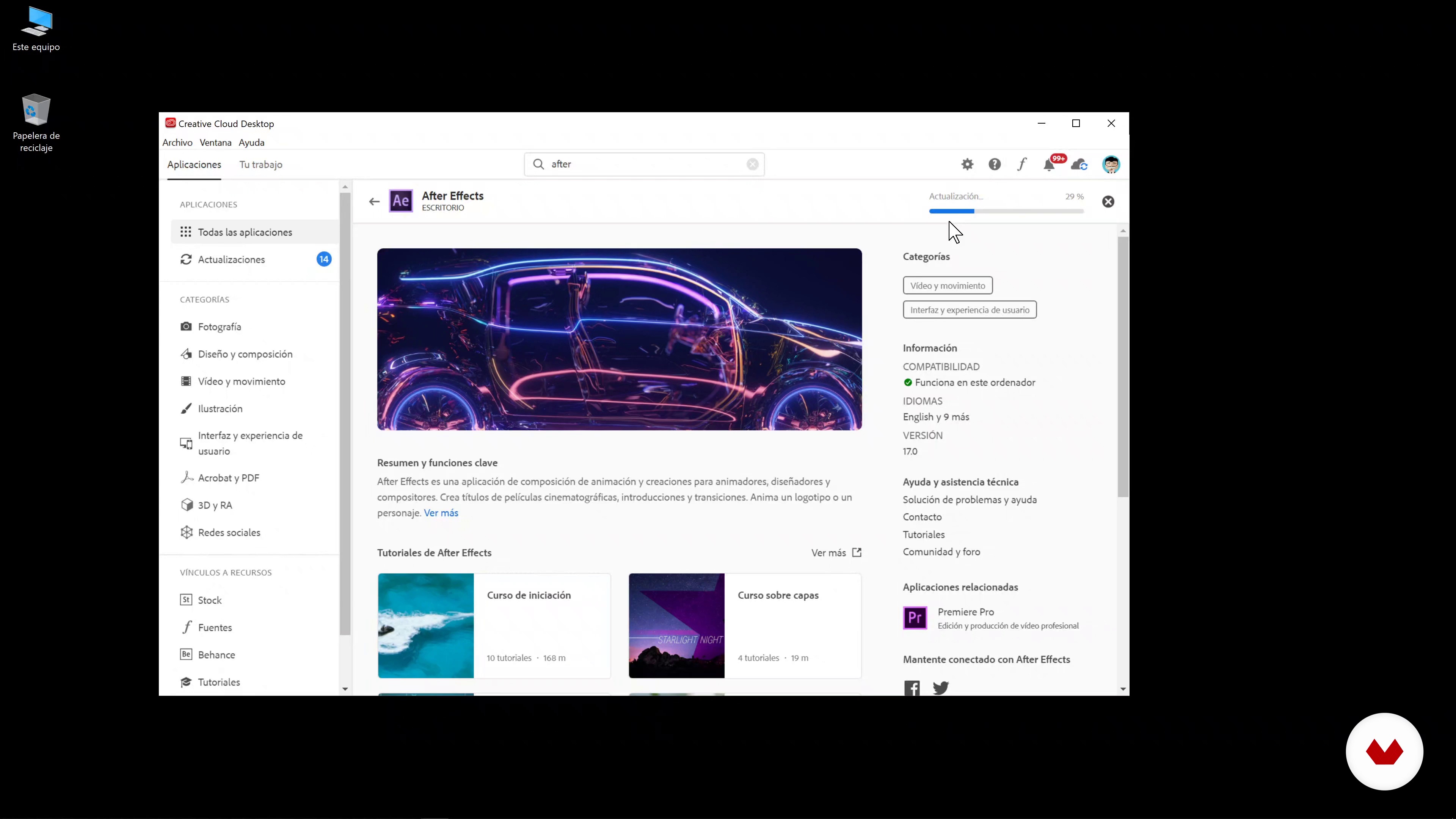Open After Effects Twitter page
The width and height of the screenshot is (1456, 819).
tap(940, 688)
